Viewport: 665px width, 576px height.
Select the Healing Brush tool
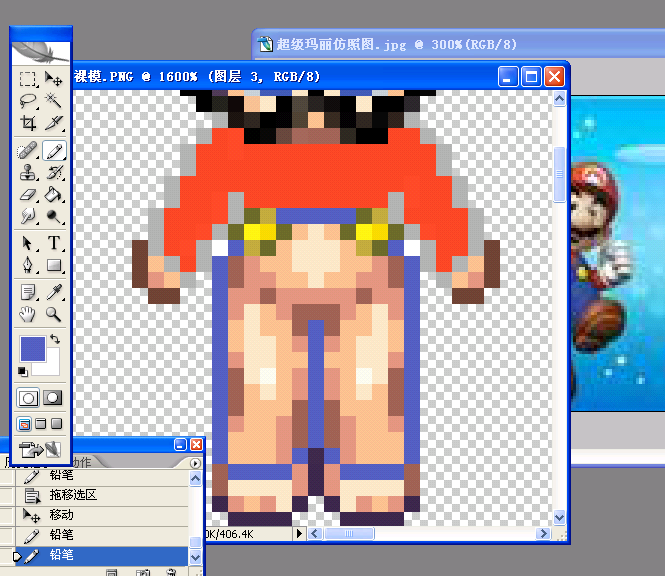coord(28,151)
